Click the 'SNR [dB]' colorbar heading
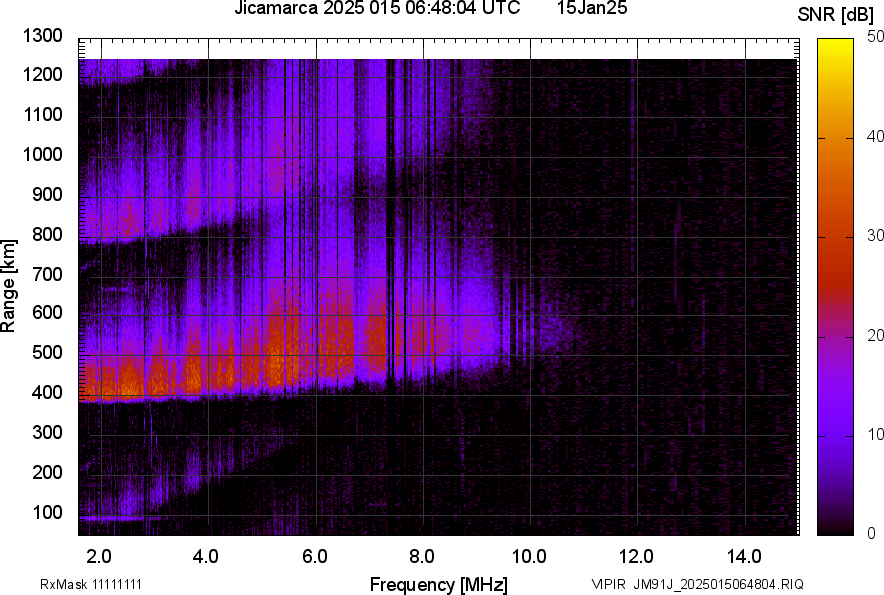 click(836, 14)
